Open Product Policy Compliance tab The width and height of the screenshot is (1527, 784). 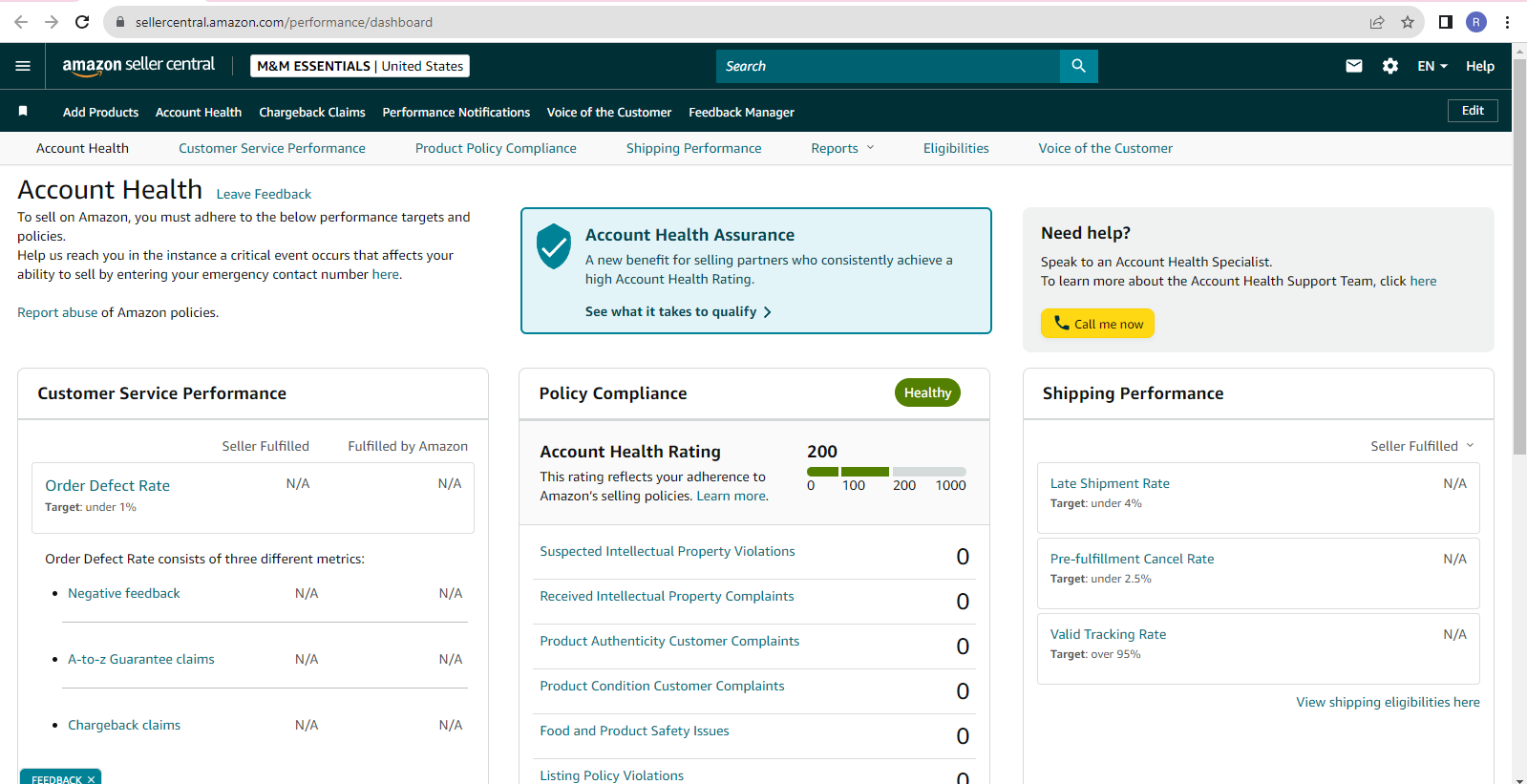tap(496, 148)
